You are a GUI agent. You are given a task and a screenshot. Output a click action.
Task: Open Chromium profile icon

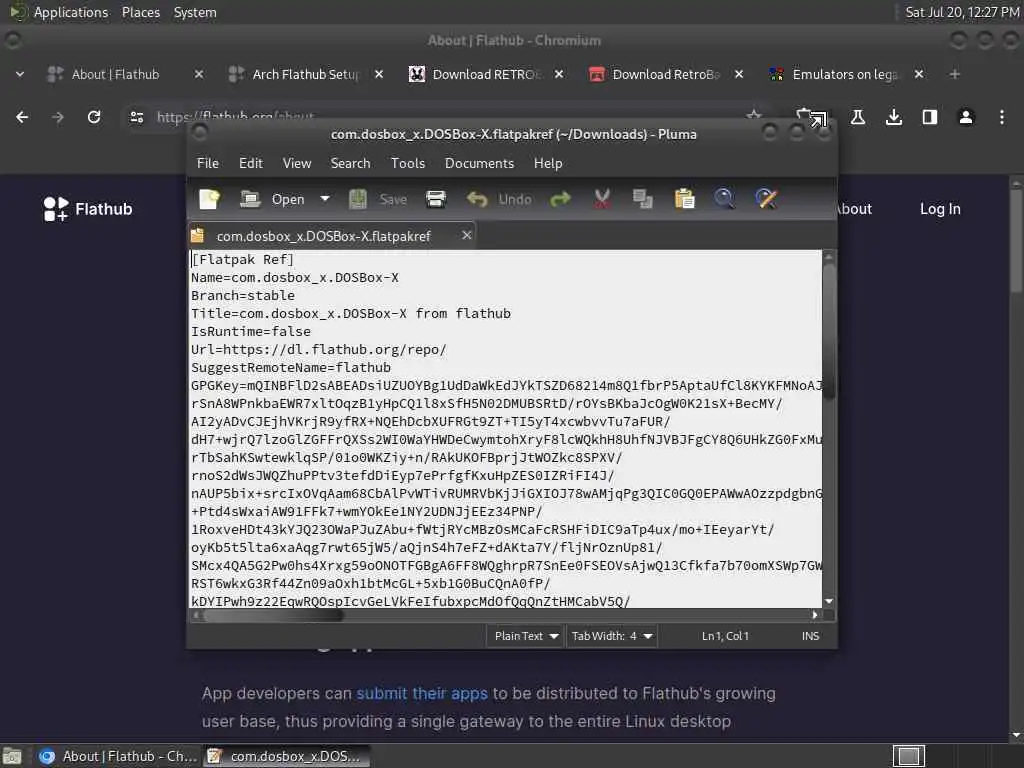coord(966,117)
